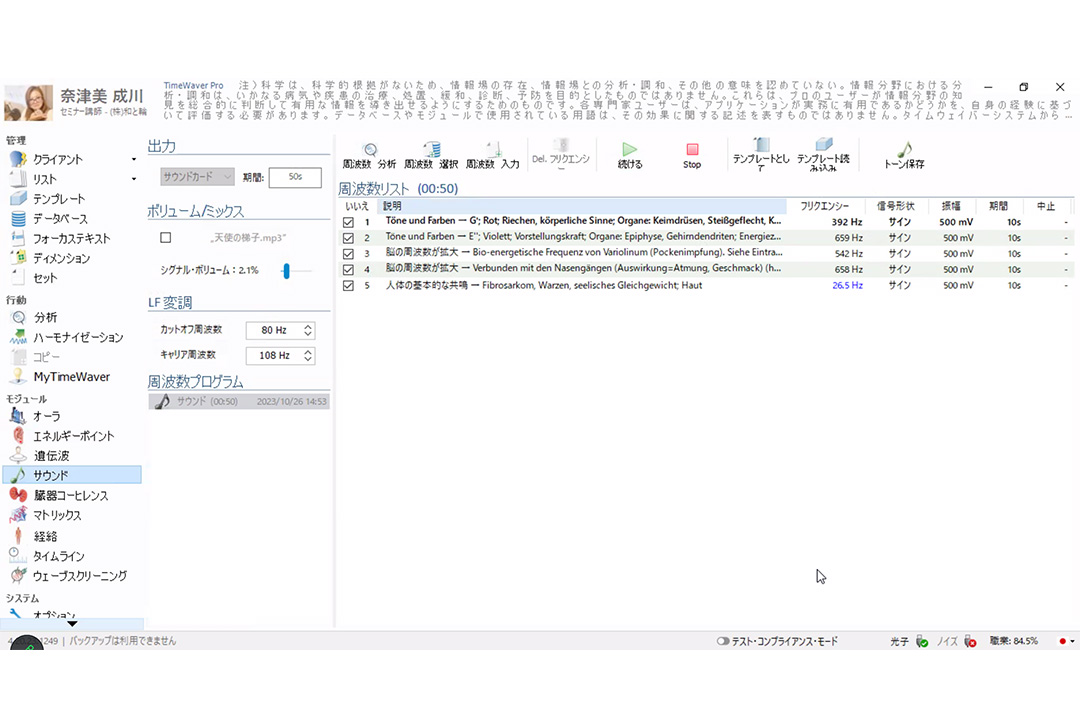Click the テンプレート読み込み icon
The width and height of the screenshot is (1080, 720).
click(823, 153)
